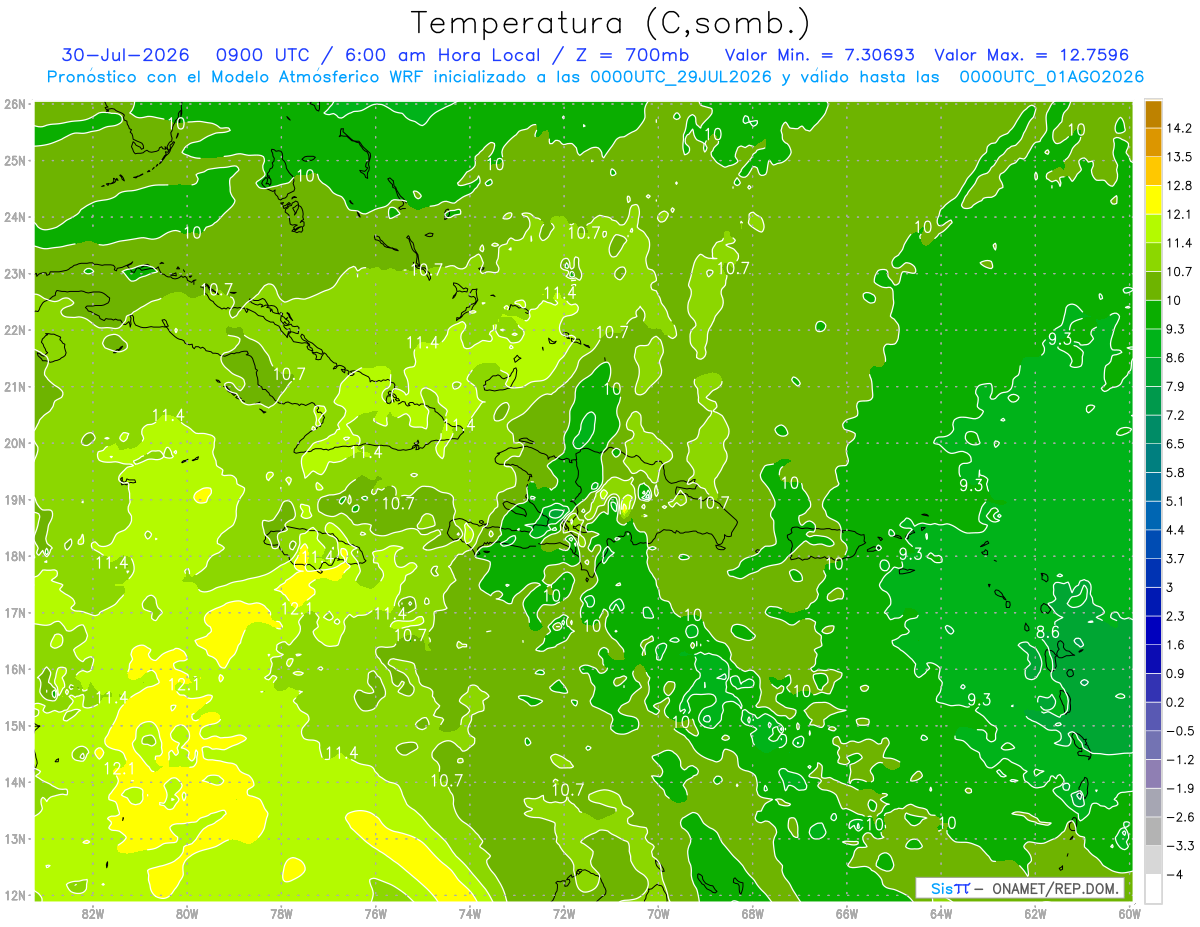Click the colorbar label "-4"
1200x927 pixels.
1176,874
